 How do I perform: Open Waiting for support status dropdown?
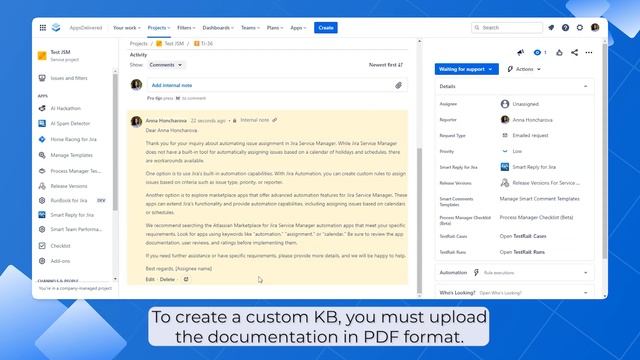[467, 69]
